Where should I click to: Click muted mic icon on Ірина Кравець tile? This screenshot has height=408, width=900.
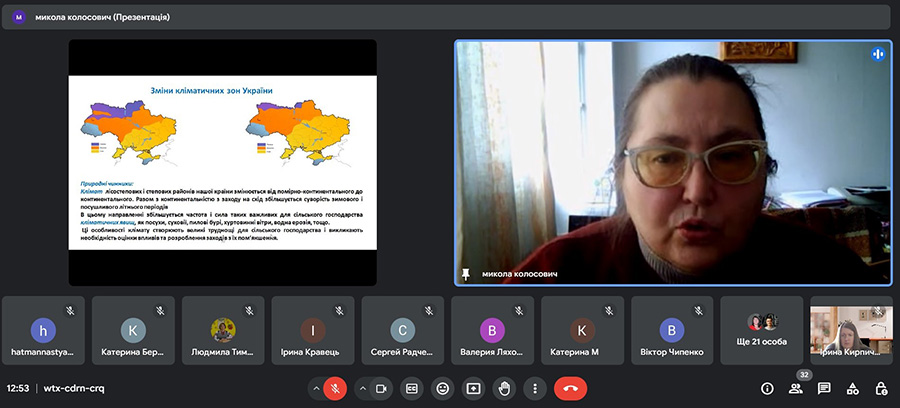(340, 310)
